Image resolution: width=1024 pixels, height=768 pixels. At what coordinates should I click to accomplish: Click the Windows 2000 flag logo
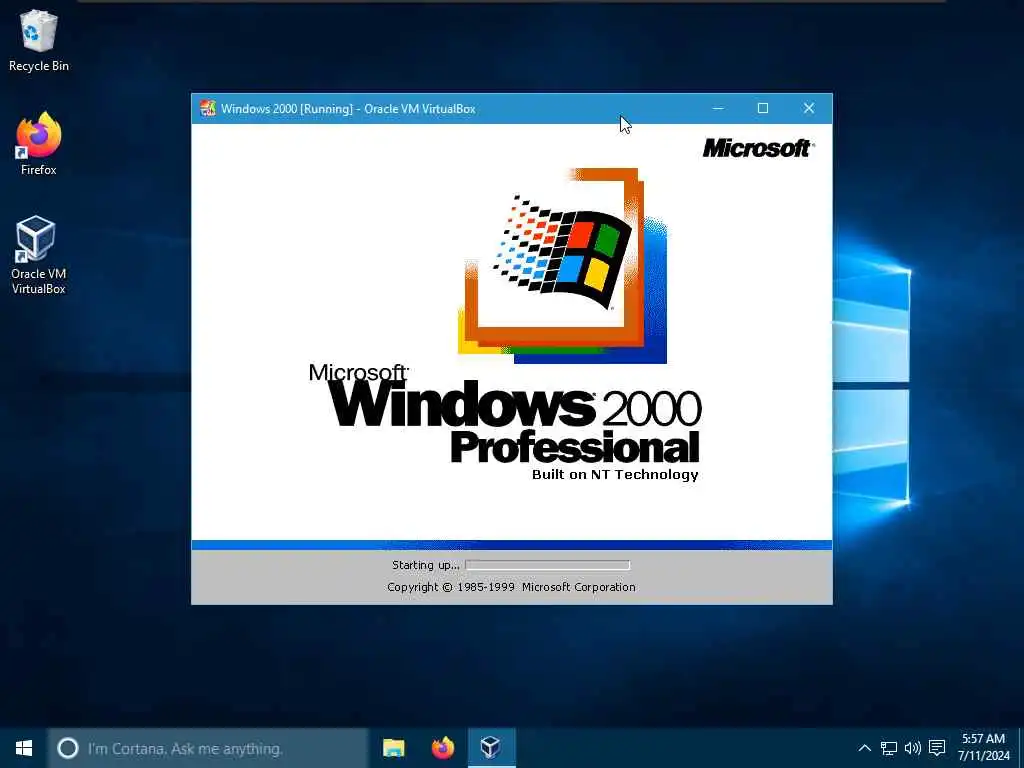pyautogui.click(x=562, y=251)
